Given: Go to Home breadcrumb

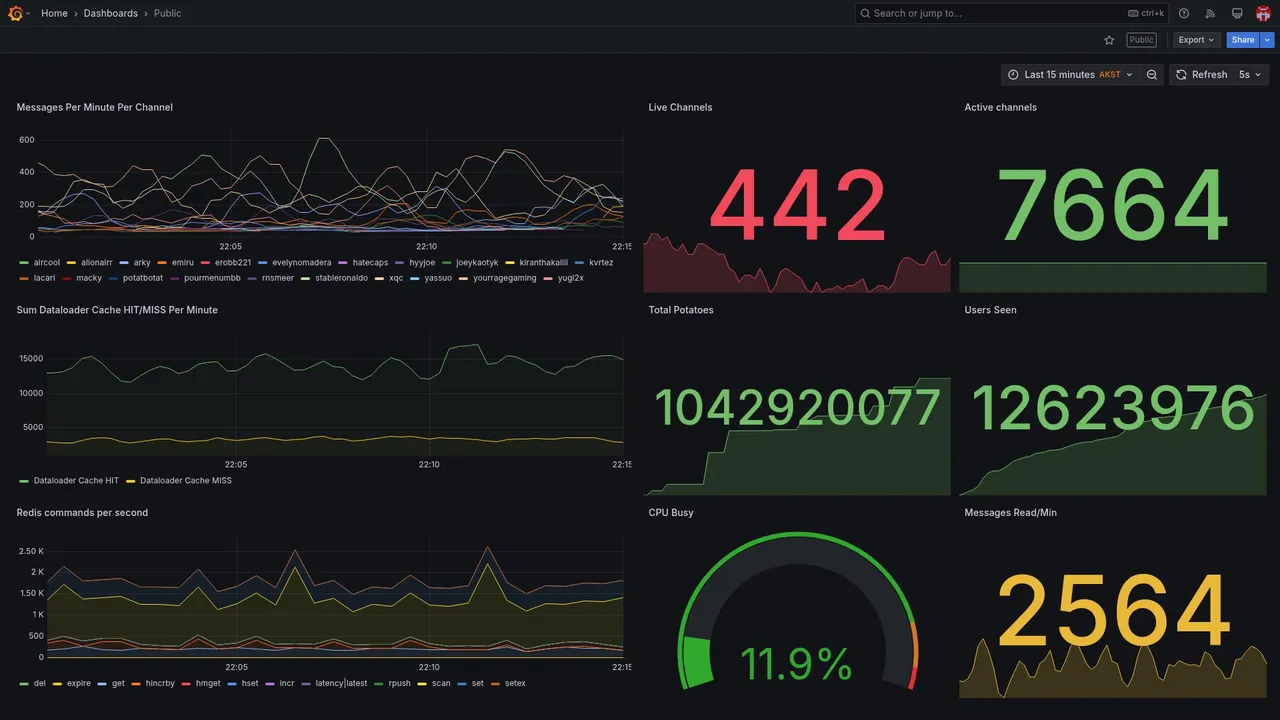Looking at the screenshot, I should click(x=54, y=13).
